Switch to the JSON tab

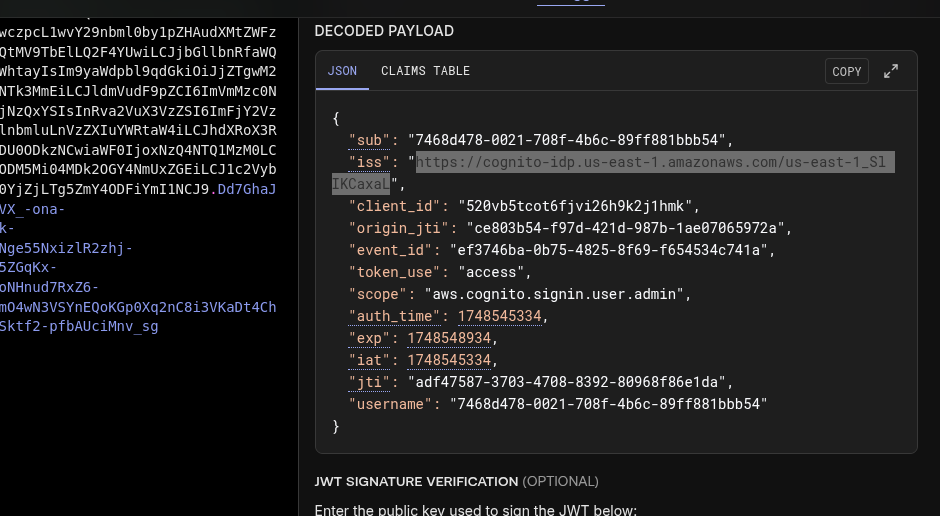click(x=342, y=71)
